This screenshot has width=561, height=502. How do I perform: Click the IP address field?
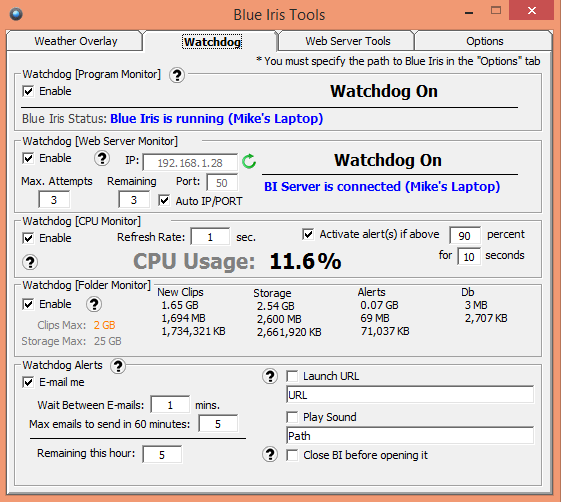click(190, 163)
